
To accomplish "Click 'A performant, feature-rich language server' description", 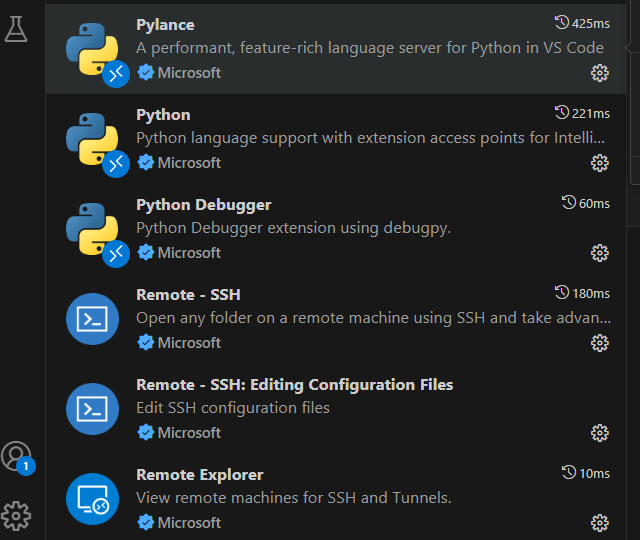I will 370,48.
